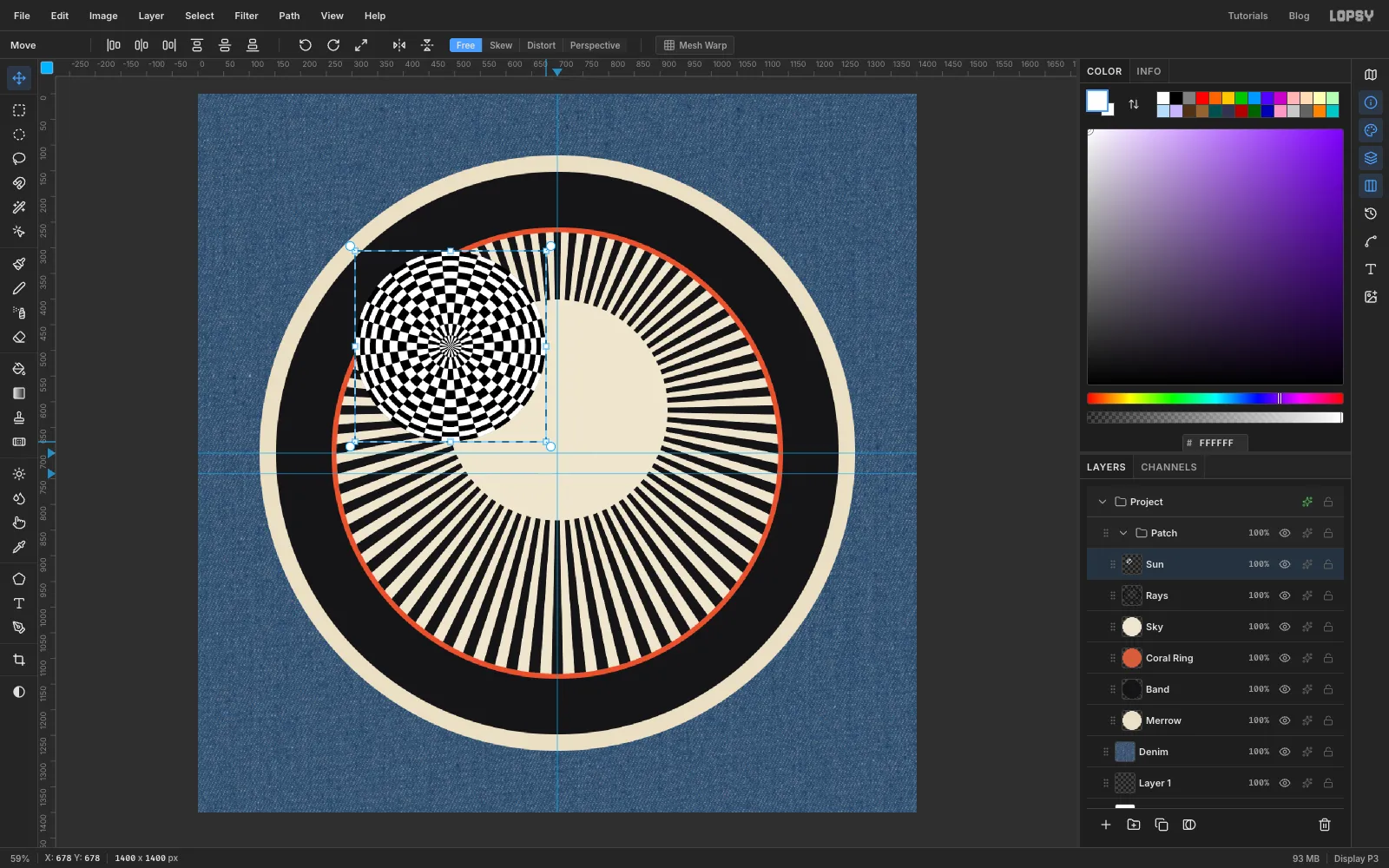
Task: Select the Paint Bucket tool
Action: point(19,369)
